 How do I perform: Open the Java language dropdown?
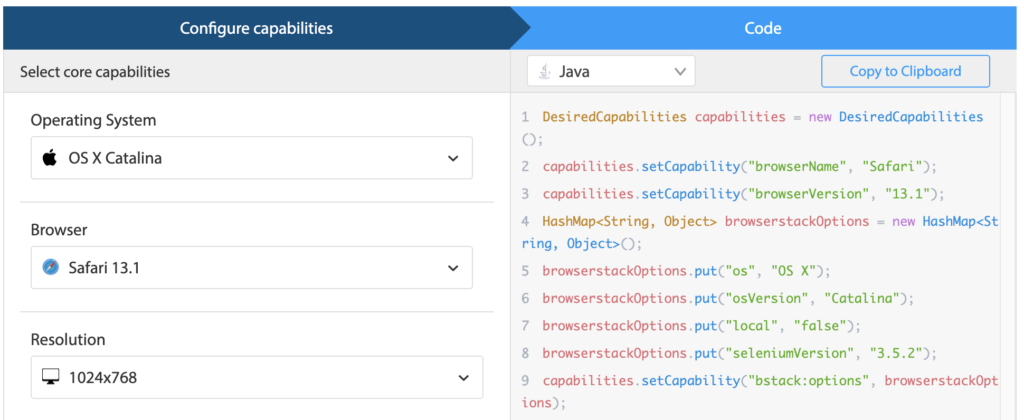point(611,71)
